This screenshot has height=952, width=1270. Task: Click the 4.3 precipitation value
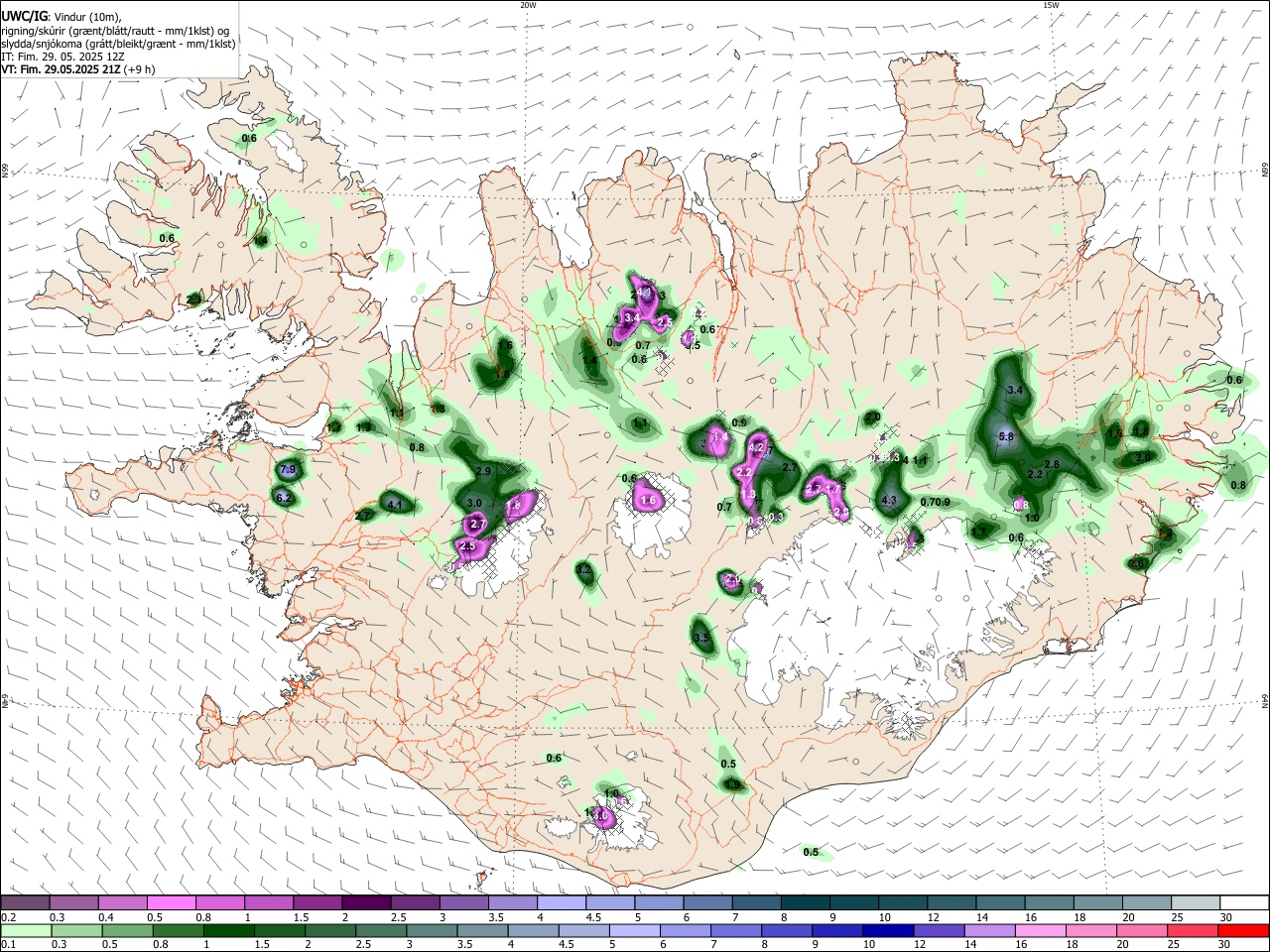point(889,501)
